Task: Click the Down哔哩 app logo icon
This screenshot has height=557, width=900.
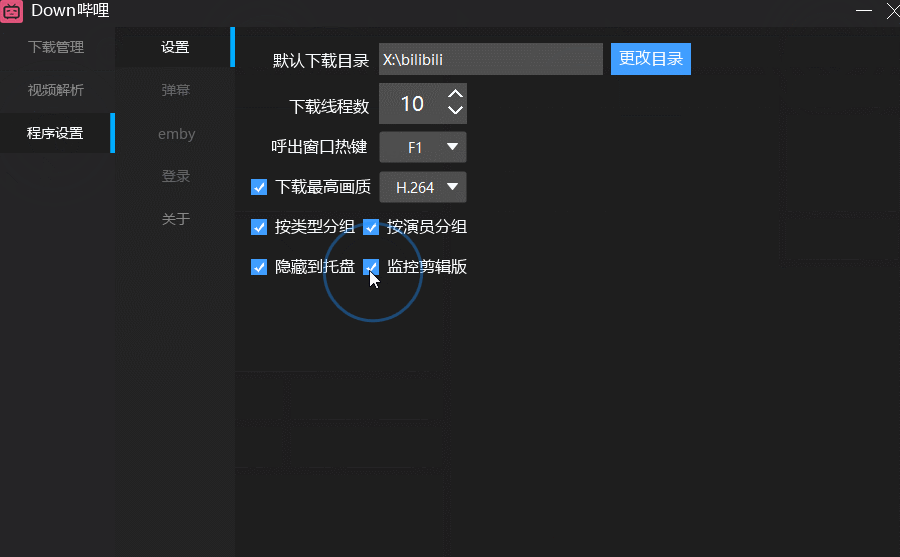Action: click(13, 11)
